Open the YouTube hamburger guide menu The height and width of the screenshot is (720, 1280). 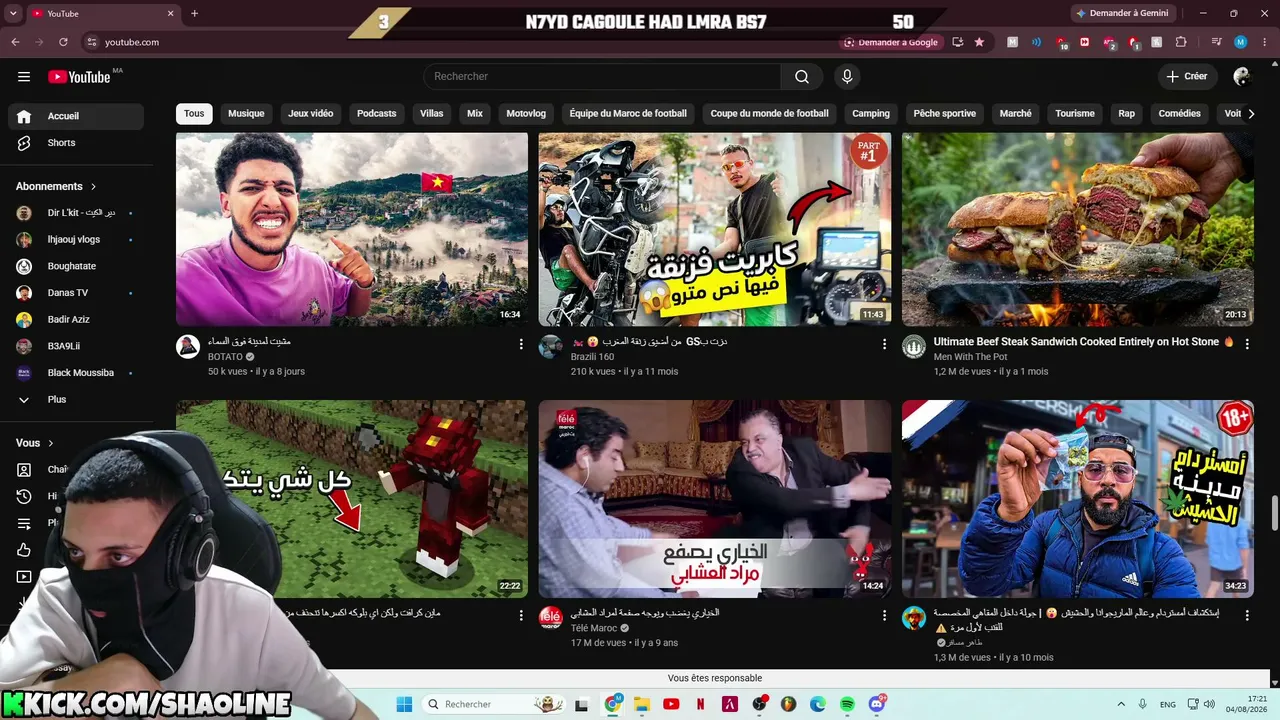pos(24,77)
